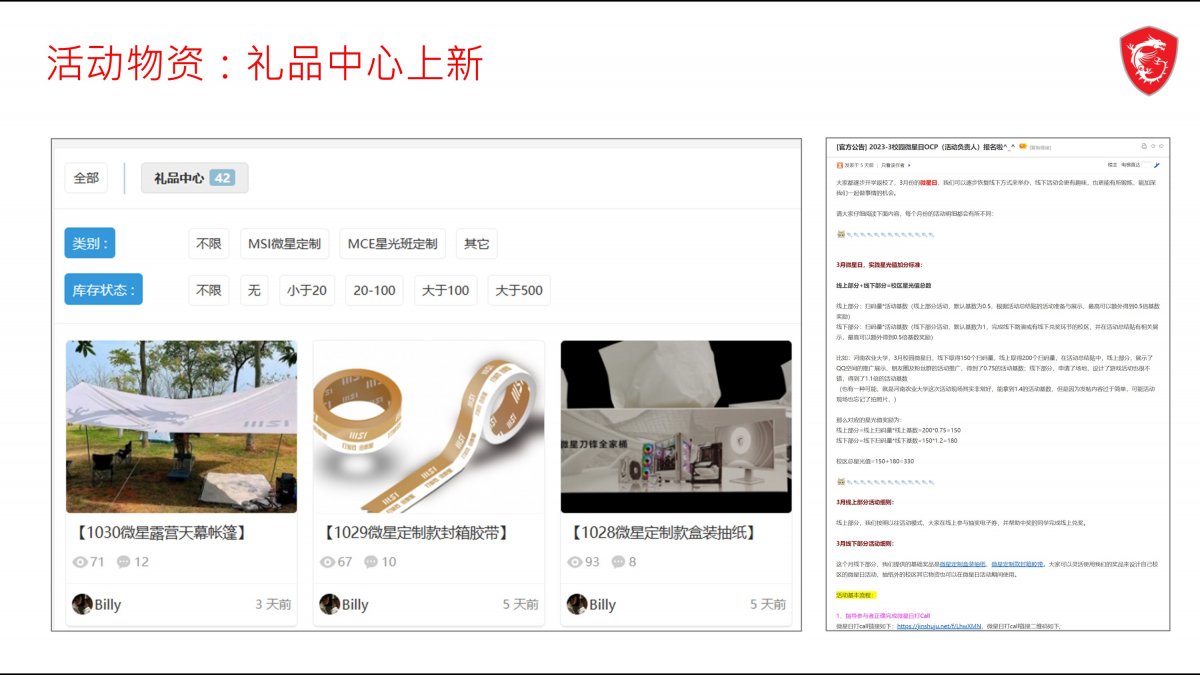Click Billy's avatar on the tape card
1200x675 pixels.
pyautogui.click(x=329, y=604)
